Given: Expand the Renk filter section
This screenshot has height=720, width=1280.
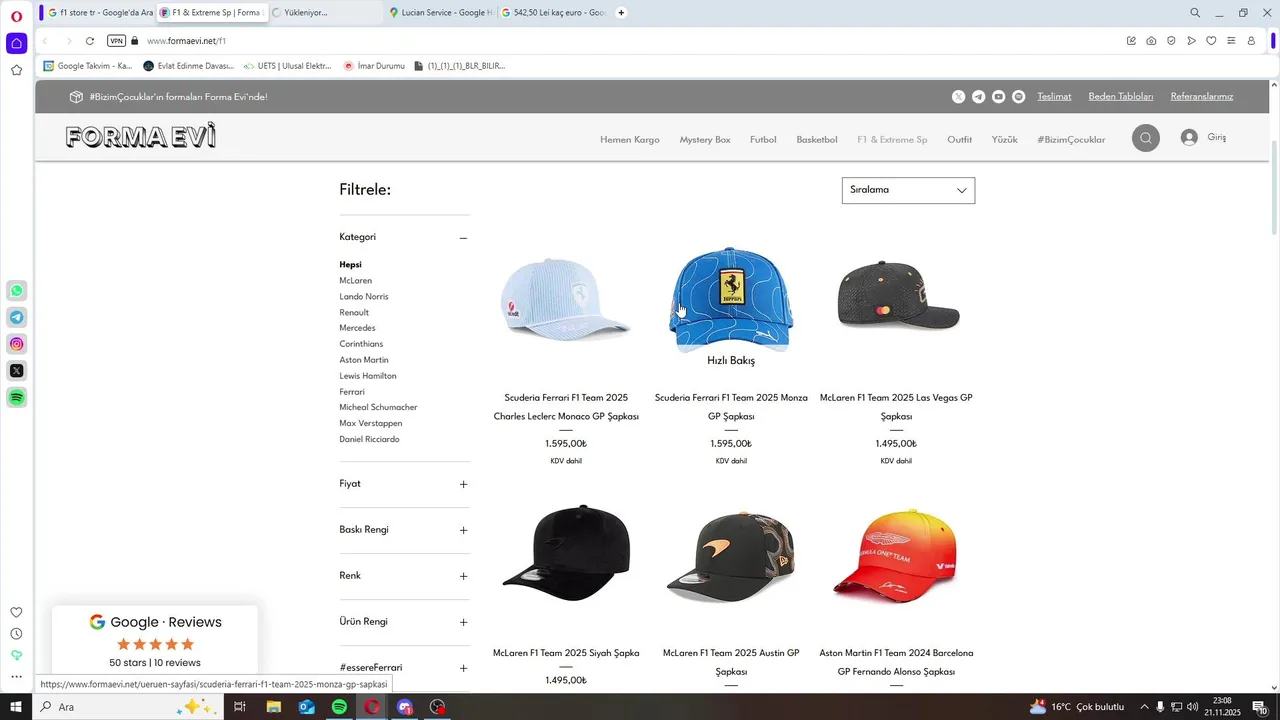Looking at the screenshot, I should coord(463,576).
